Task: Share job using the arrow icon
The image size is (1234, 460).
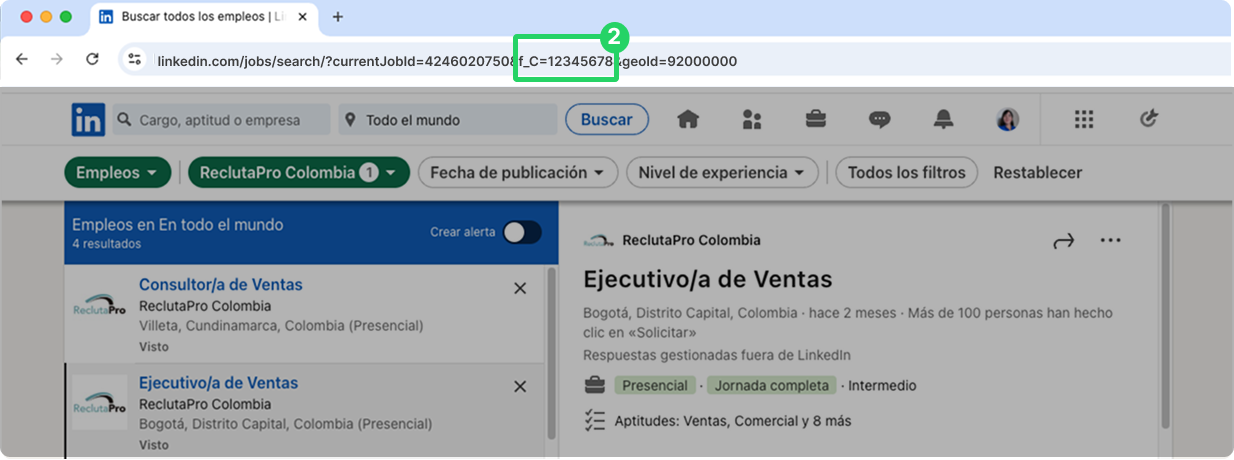Action: [x=1063, y=240]
